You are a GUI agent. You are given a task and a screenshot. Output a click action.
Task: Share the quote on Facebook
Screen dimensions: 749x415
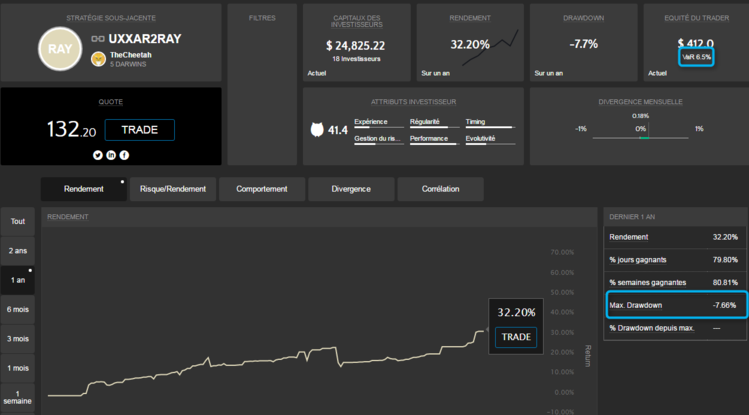(x=124, y=155)
